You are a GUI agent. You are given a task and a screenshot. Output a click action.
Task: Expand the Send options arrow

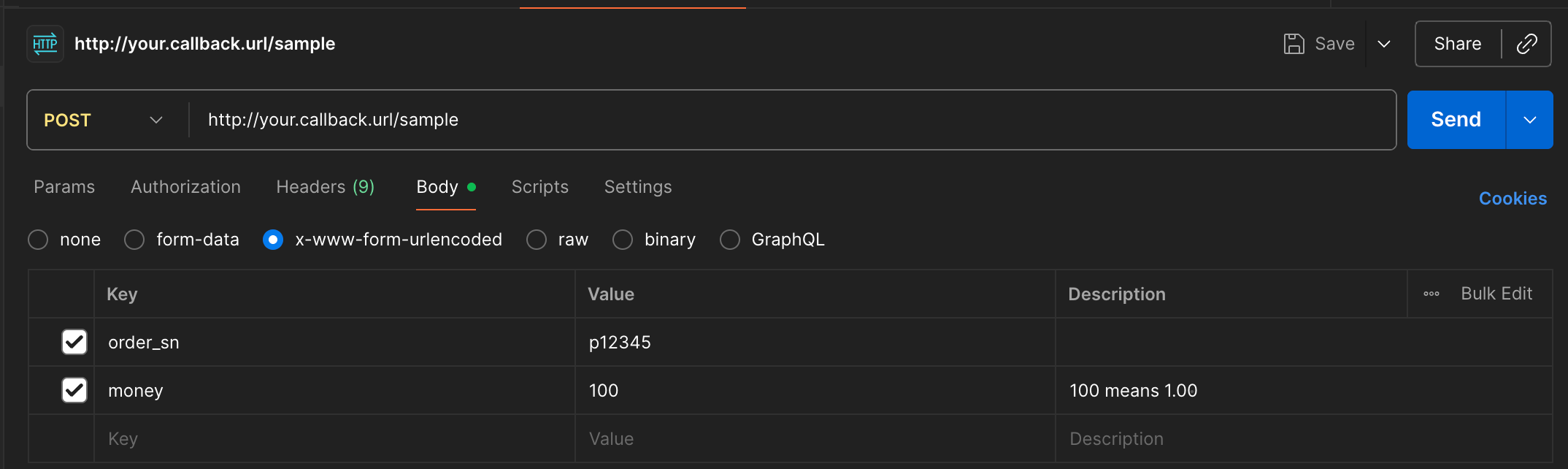coord(1529,120)
